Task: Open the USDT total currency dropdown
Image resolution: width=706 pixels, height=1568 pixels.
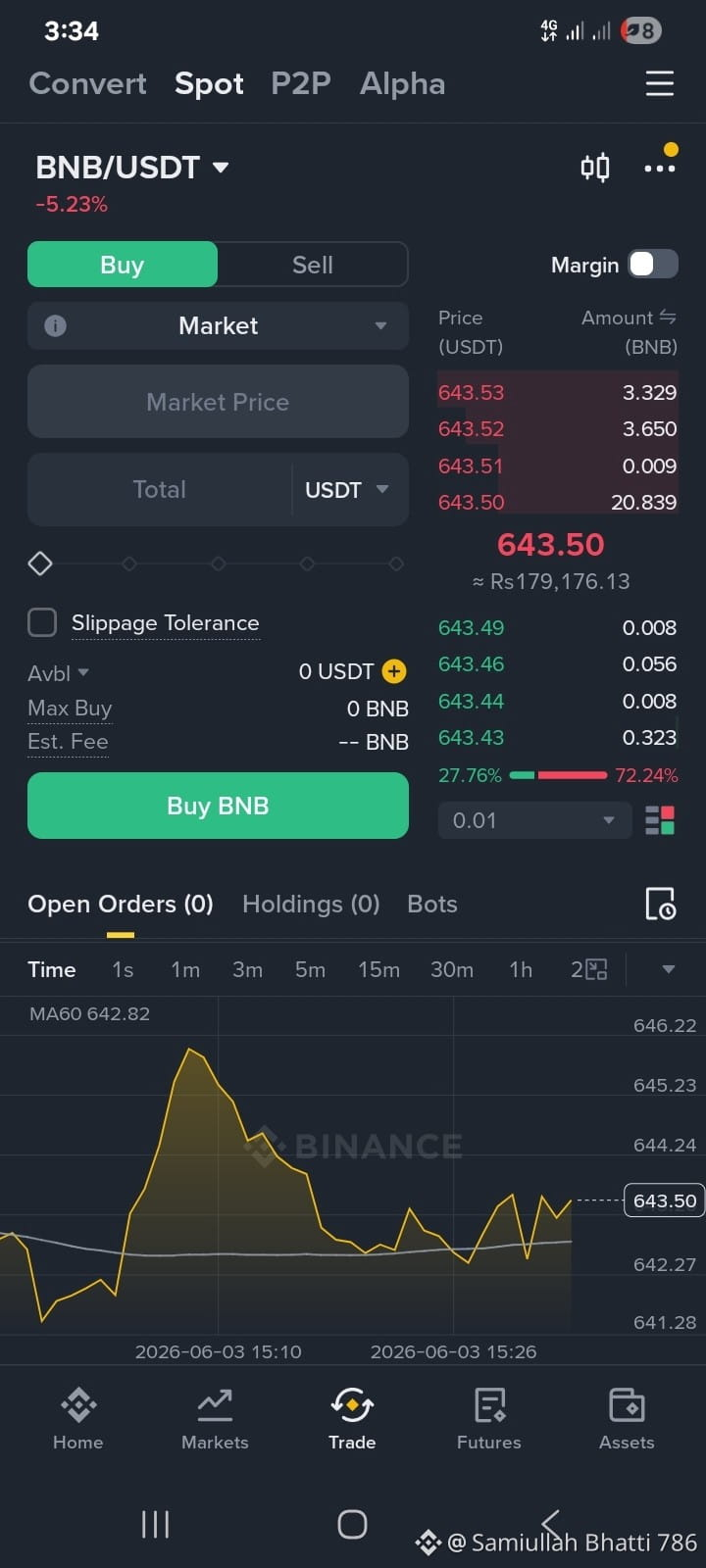Action: pos(347,490)
